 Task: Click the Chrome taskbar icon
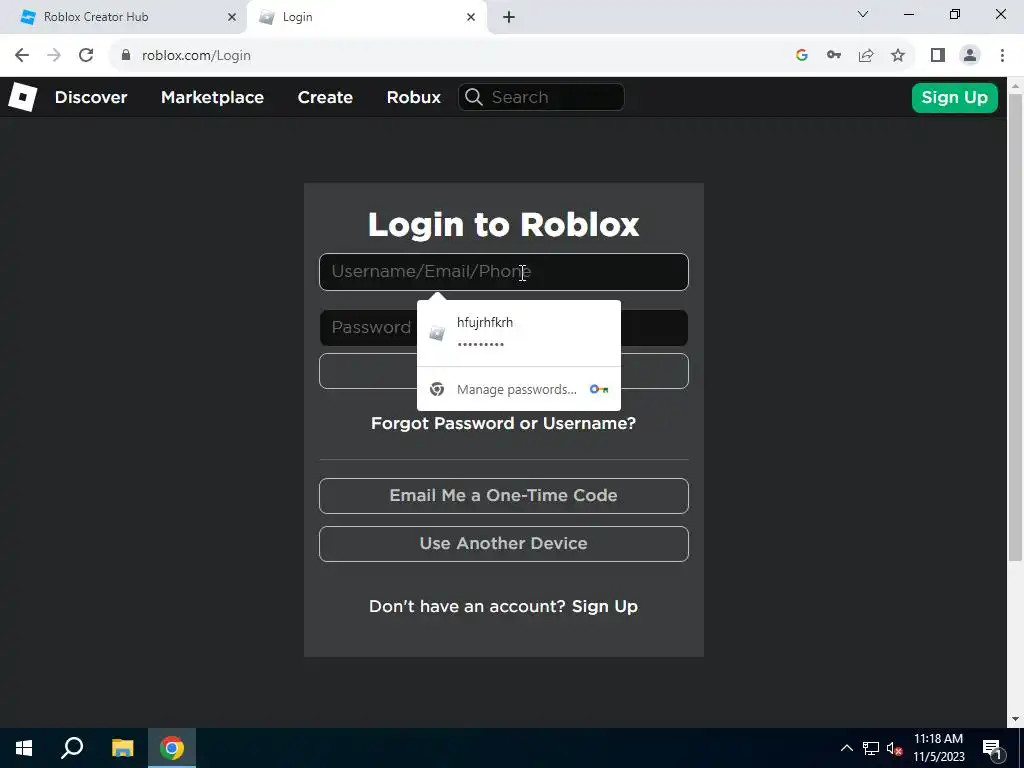click(172, 748)
